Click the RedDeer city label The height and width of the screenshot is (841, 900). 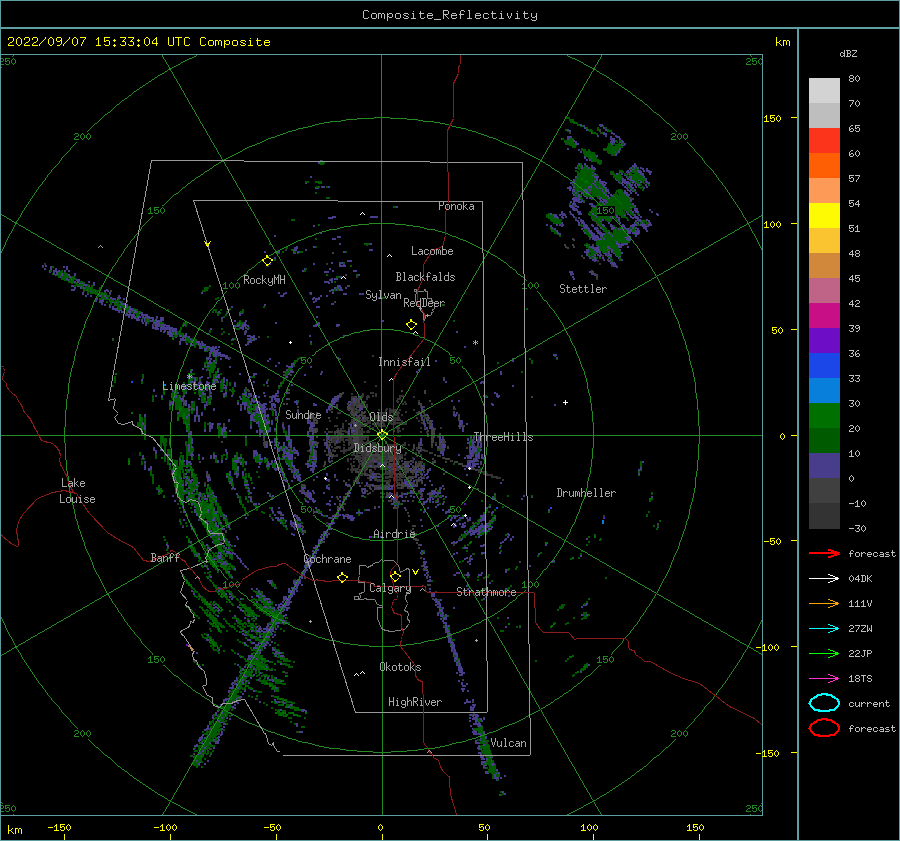pyautogui.click(x=424, y=303)
